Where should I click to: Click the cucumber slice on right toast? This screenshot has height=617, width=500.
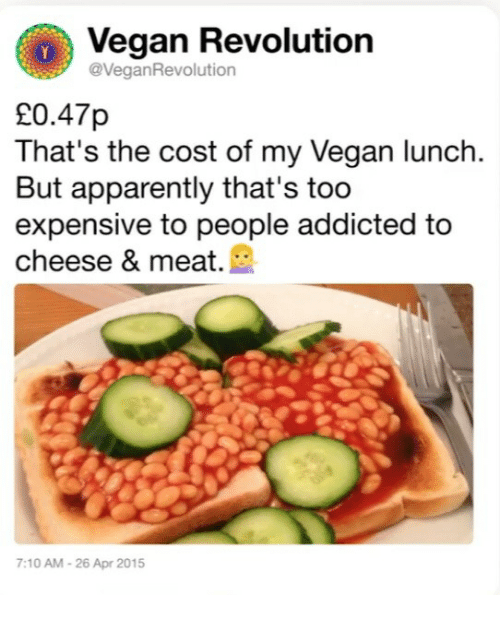[x=313, y=471]
